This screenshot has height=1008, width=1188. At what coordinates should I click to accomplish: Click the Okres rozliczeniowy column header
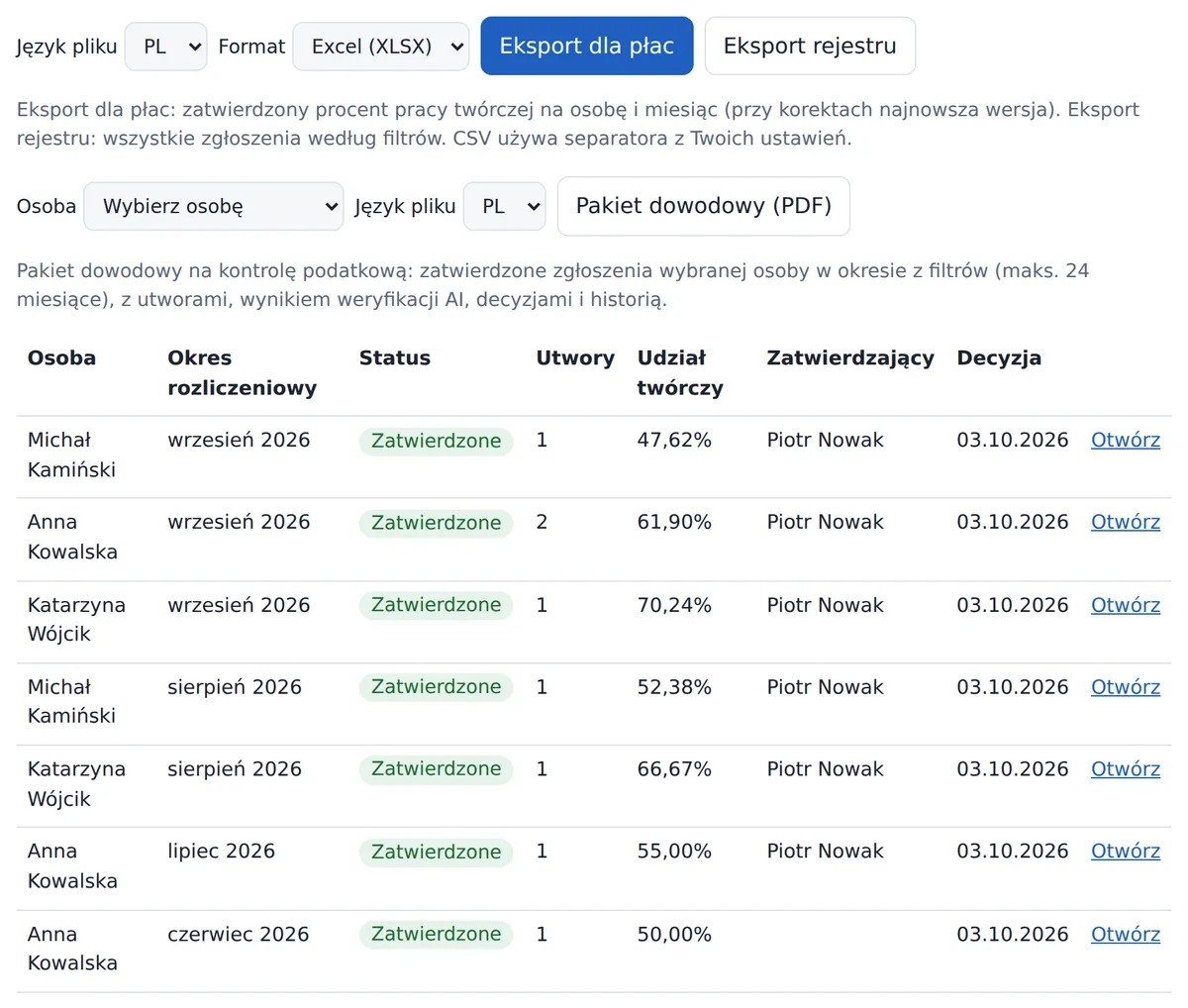point(243,373)
